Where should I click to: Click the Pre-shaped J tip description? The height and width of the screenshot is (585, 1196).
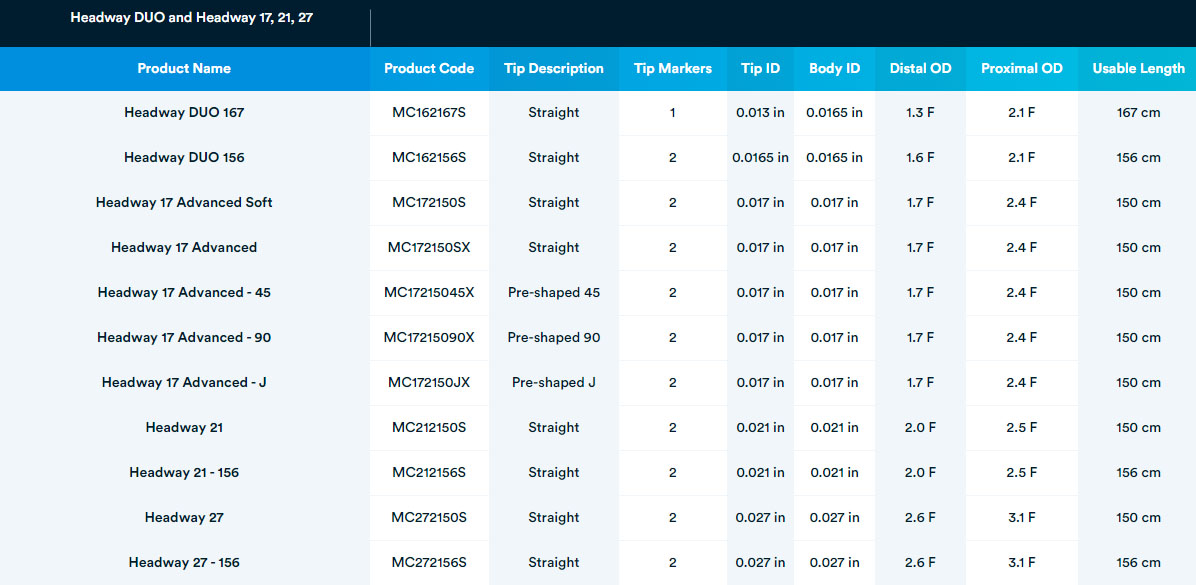tap(554, 383)
